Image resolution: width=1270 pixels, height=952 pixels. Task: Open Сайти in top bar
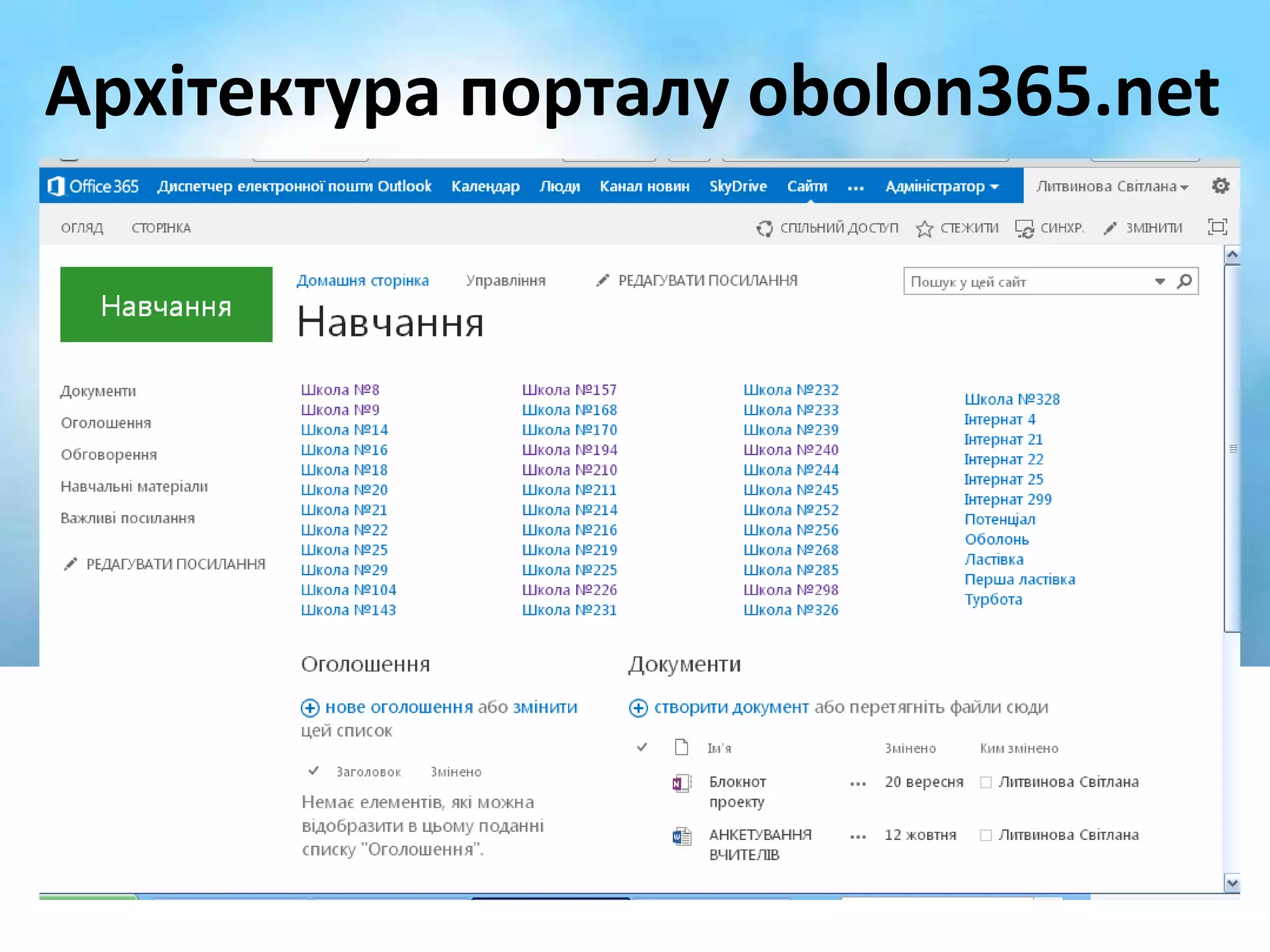(807, 187)
